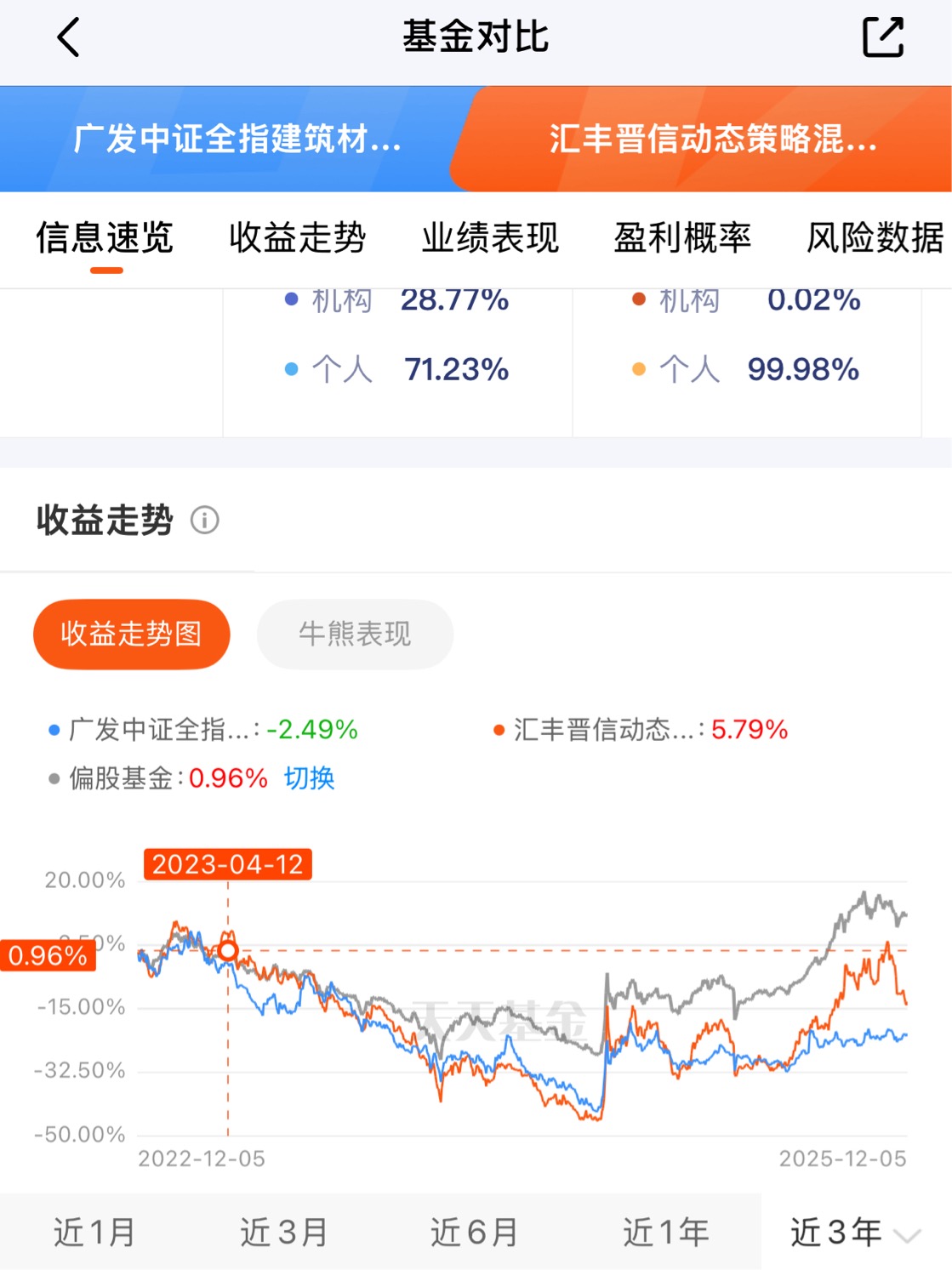
Task: Select the orange 汇丰晋信动态策略混 fund header
Action: (713, 139)
